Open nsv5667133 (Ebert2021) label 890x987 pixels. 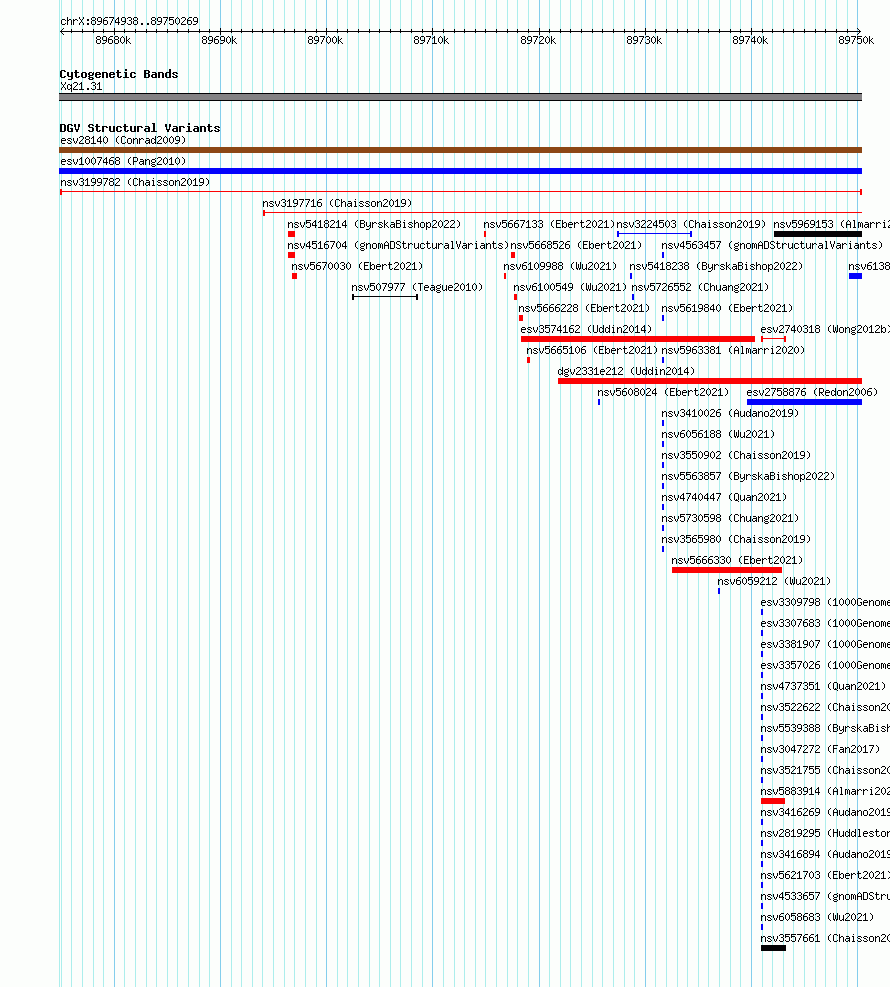[x=549, y=224]
